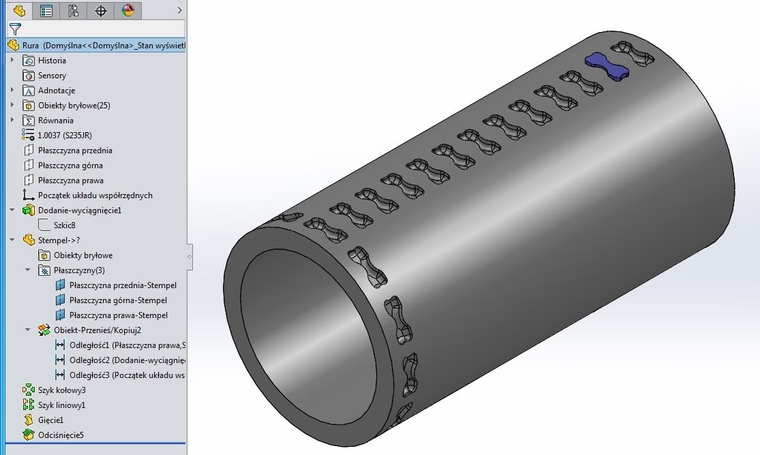Select Odległość1 mate icon

(x=60, y=345)
